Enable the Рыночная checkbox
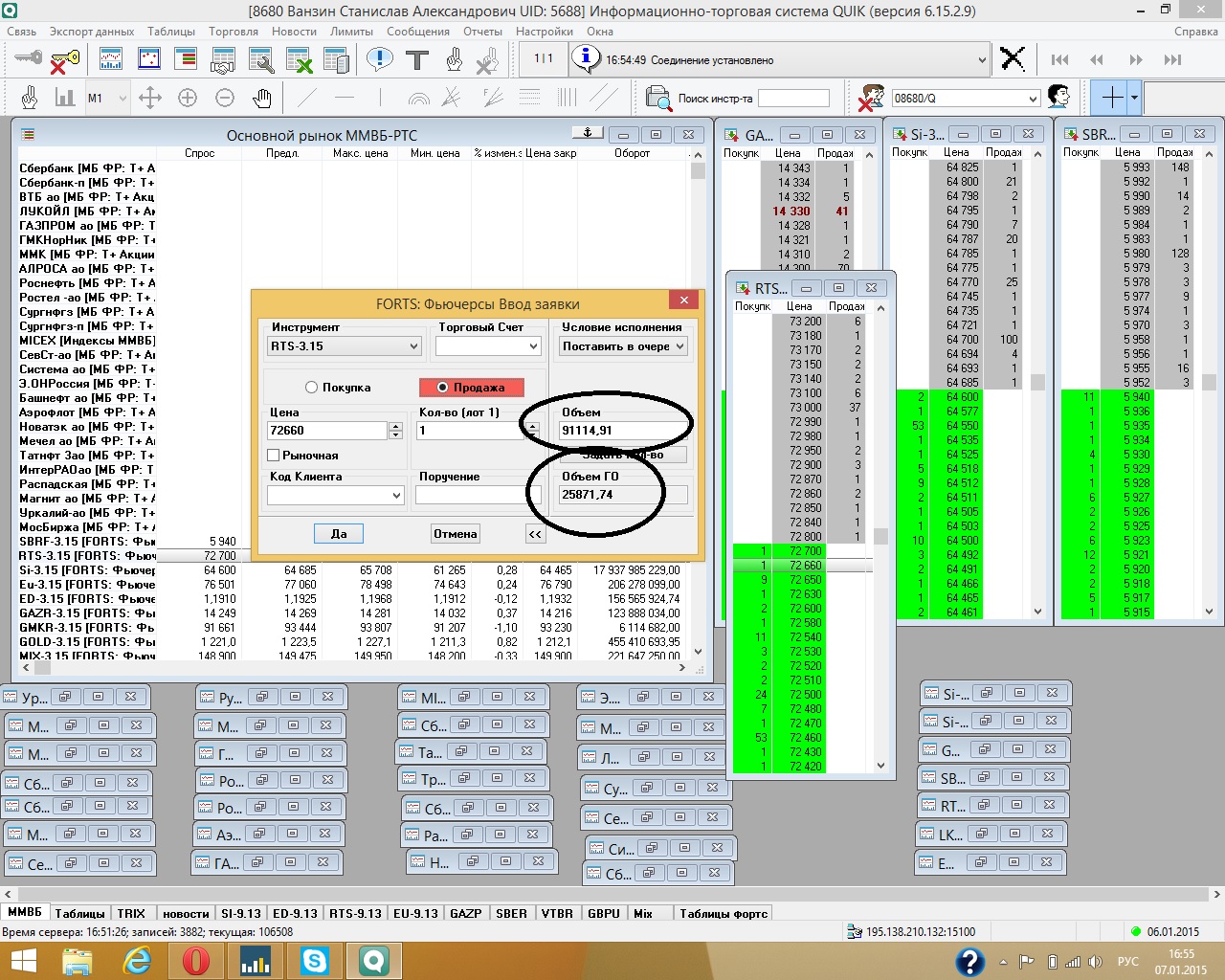This screenshot has height=980, width=1225. point(274,456)
